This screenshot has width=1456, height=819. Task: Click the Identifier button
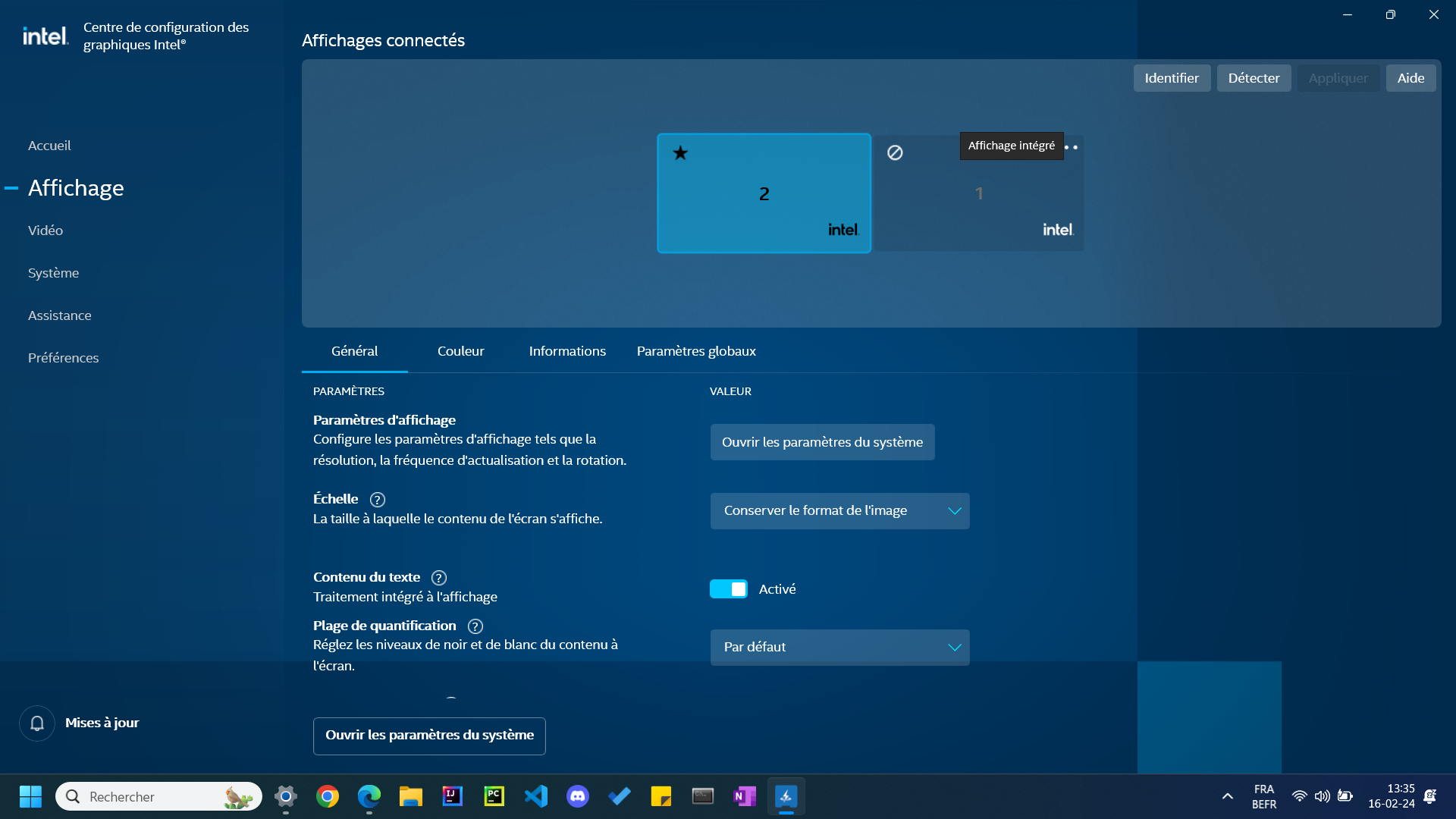pyautogui.click(x=1172, y=78)
